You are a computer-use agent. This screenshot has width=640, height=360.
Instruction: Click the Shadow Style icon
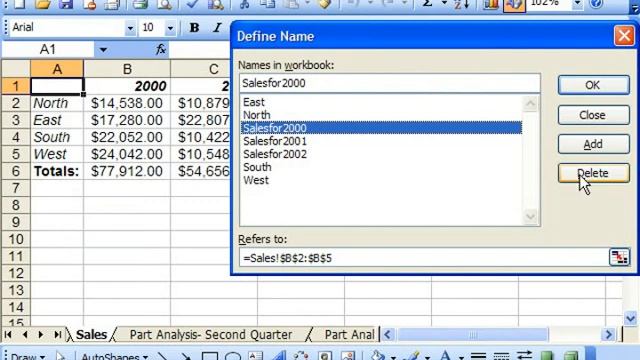pos(547,356)
